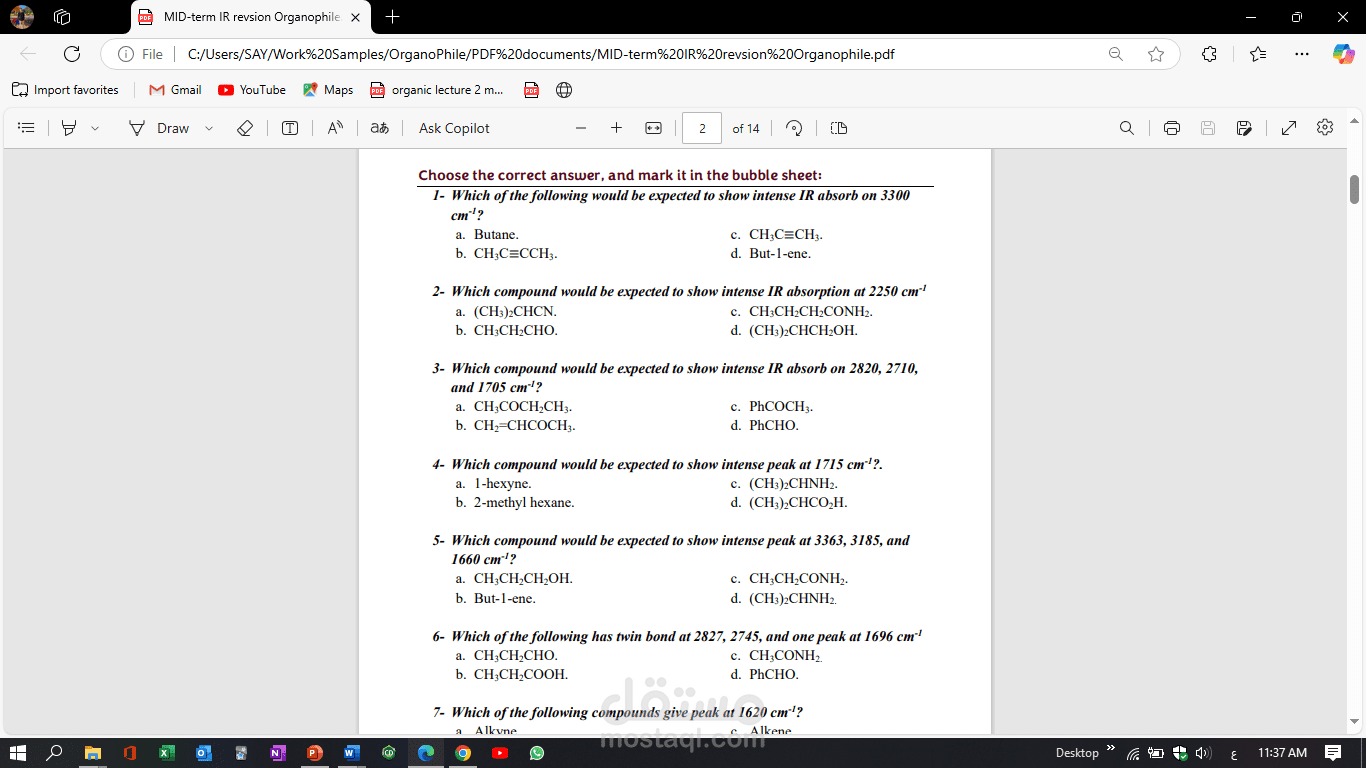Open the Windows Start menu

(17, 752)
